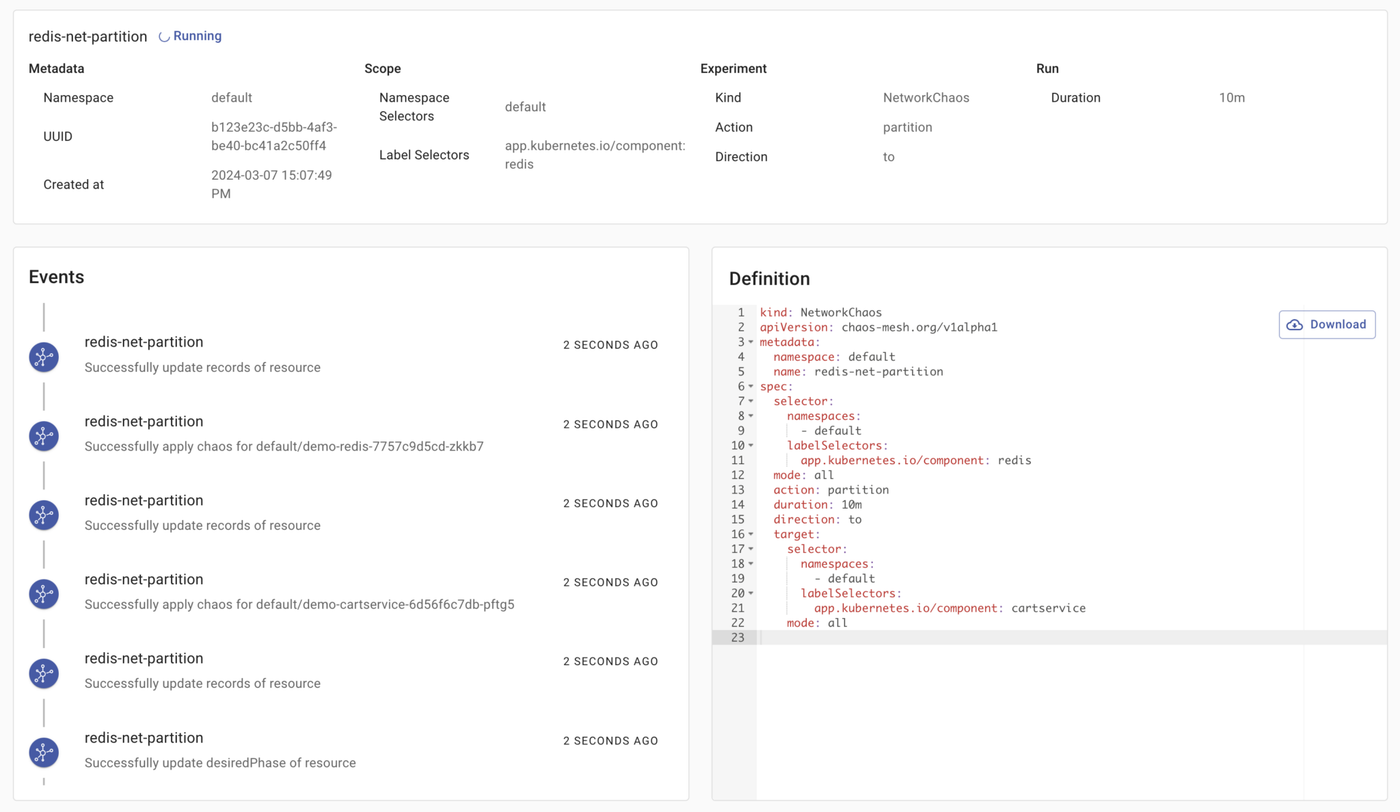Click icon beside demo-redis chaos applied event

coord(44,436)
